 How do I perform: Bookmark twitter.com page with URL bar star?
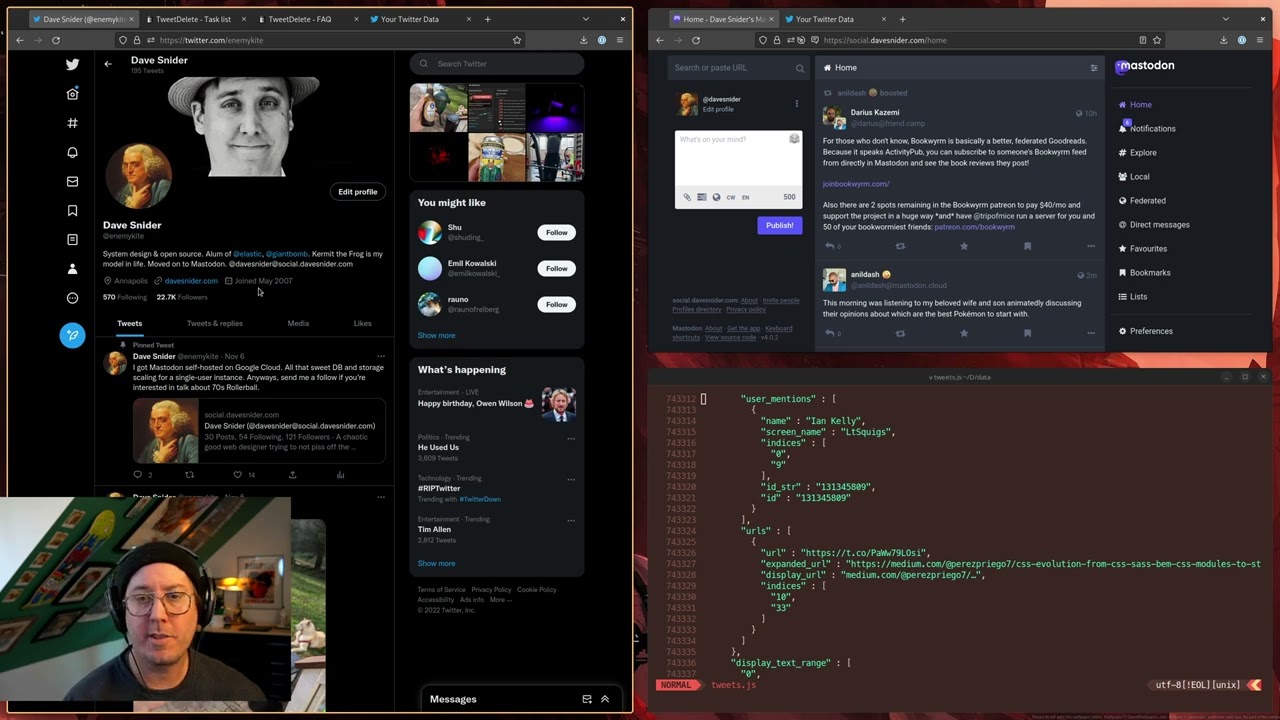coord(517,40)
